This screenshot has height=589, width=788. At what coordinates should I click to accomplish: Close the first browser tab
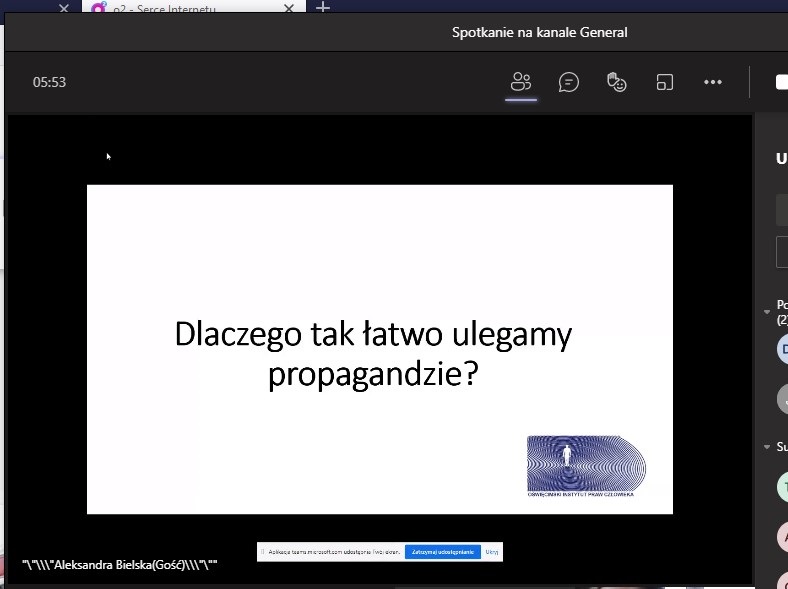pyautogui.click(x=64, y=9)
